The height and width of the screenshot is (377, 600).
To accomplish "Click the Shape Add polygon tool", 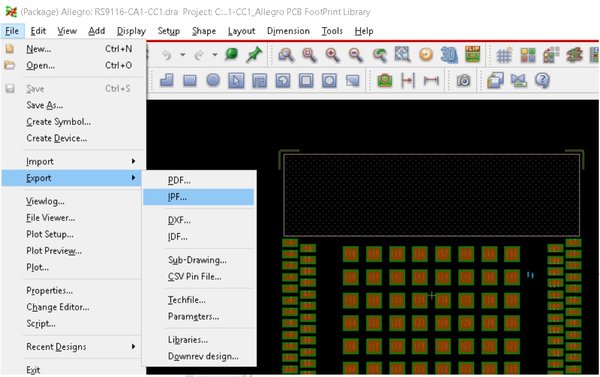I will (x=166, y=80).
